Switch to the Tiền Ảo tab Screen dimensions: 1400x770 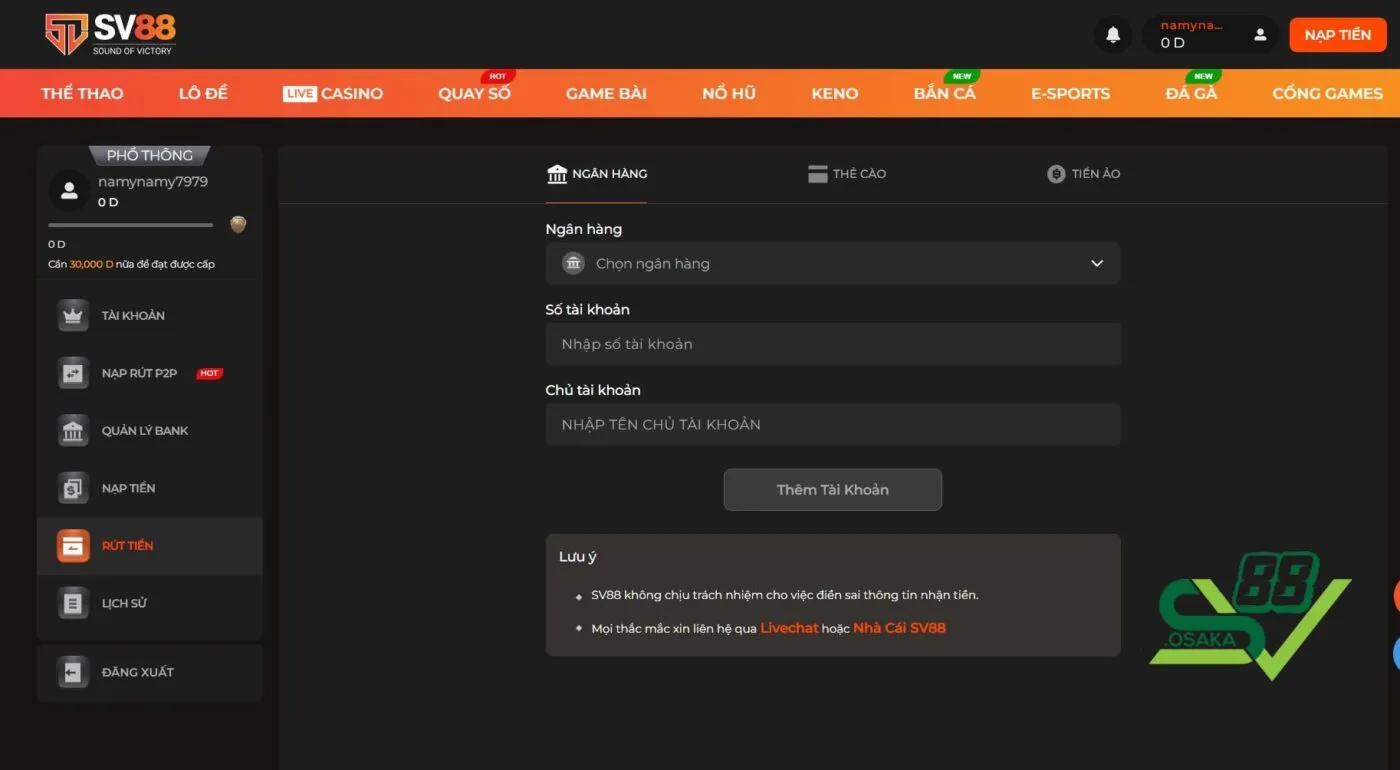pos(1084,174)
